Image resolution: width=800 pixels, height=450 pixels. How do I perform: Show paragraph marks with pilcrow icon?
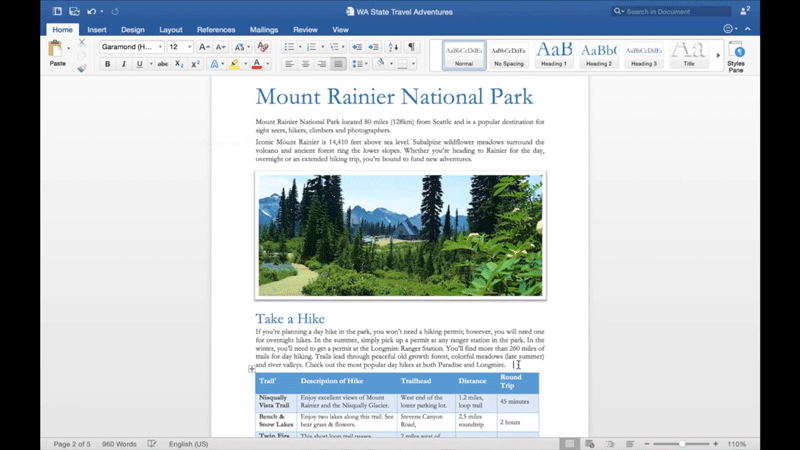411,47
